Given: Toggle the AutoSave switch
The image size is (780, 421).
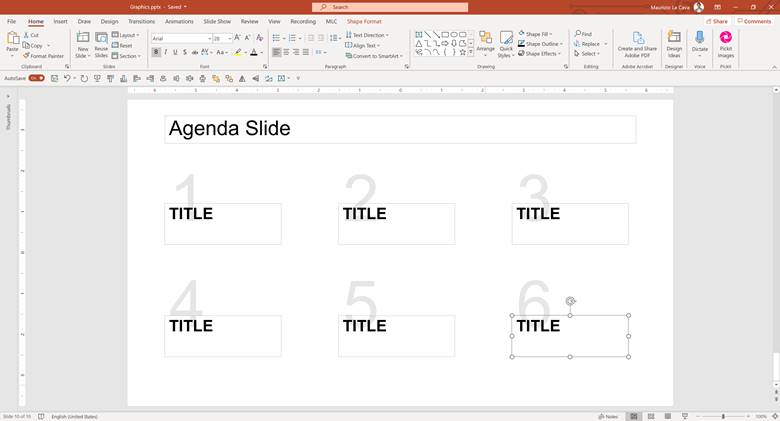Looking at the screenshot, I should pyautogui.click(x=36, y=78).
